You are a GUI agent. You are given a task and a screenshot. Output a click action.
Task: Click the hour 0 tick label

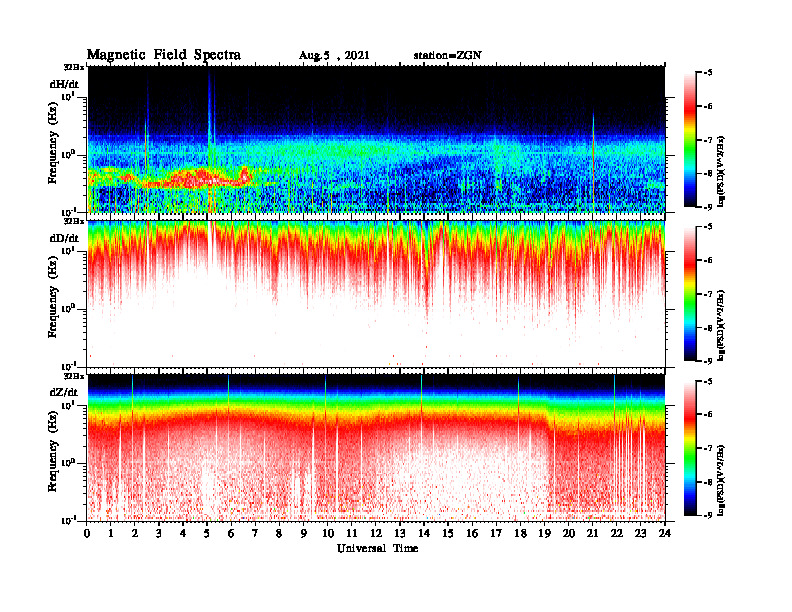pos(87,534)
